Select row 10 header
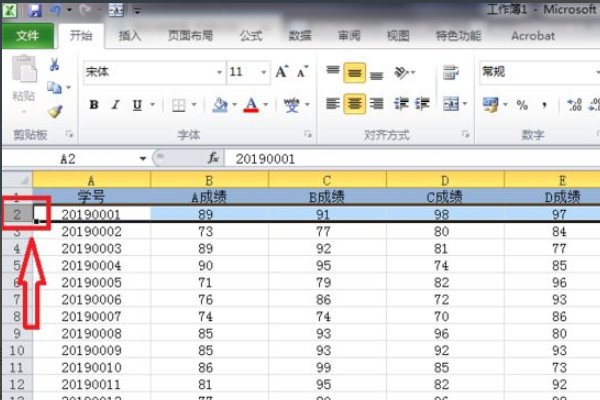 coord(17,351)
